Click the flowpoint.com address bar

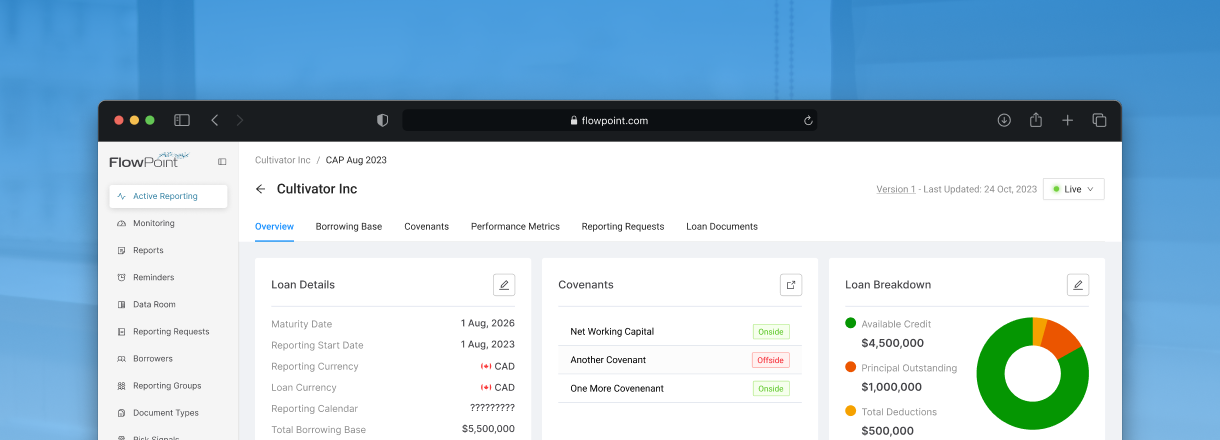609,120
